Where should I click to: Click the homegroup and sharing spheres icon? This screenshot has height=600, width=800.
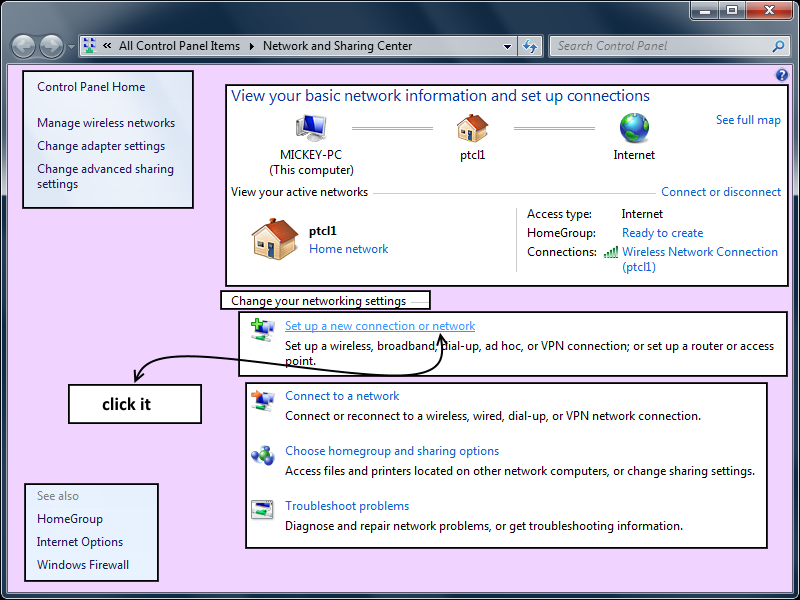tap(263, 455)
